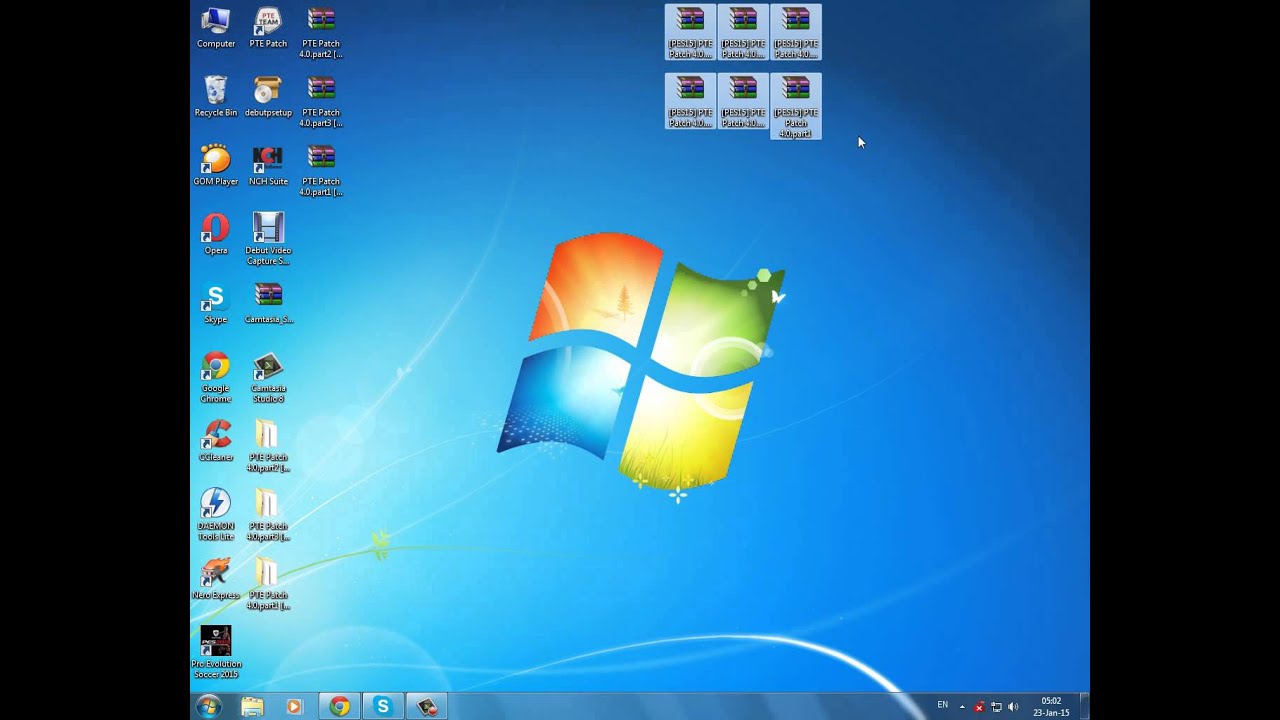The width and height of the screenshot is (1280, 720).
Task: Select the Camtasia Studio 8 shortcut
Action: pyautogui.click(x=268, y=378)
